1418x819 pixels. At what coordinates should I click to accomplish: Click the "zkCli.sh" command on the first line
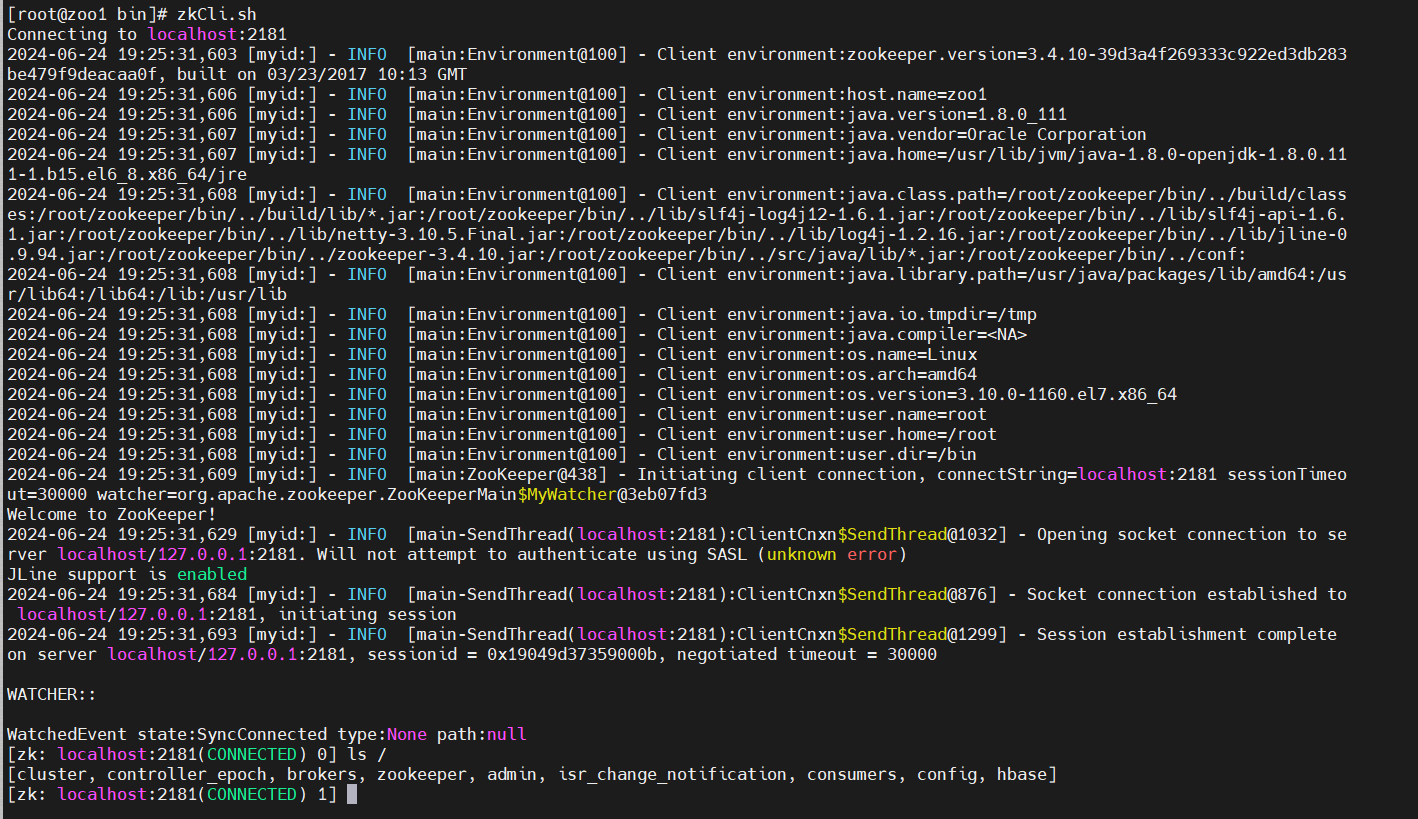[x=217, y=14]
